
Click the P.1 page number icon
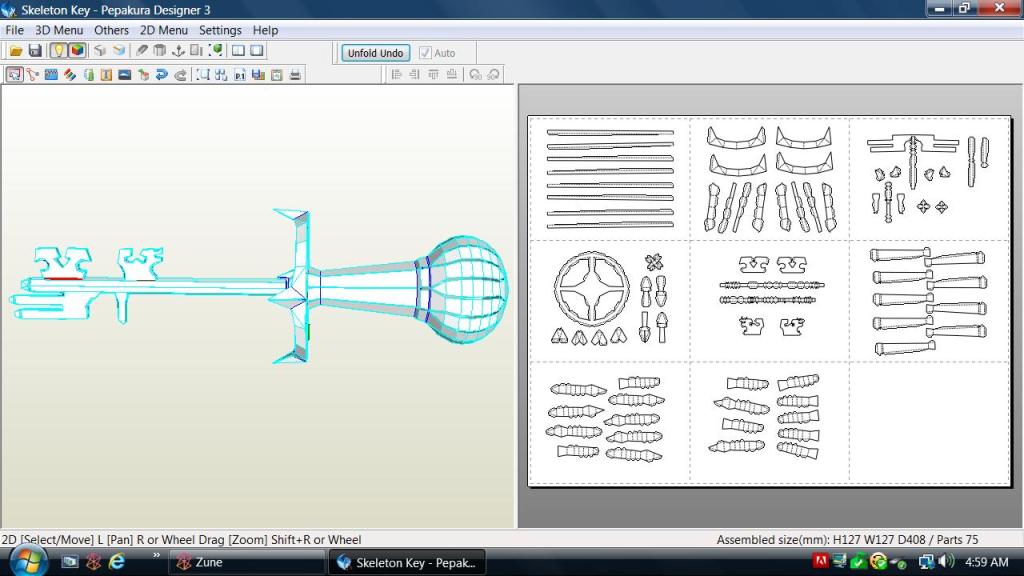pyautogui.click(x=240, y=74)
